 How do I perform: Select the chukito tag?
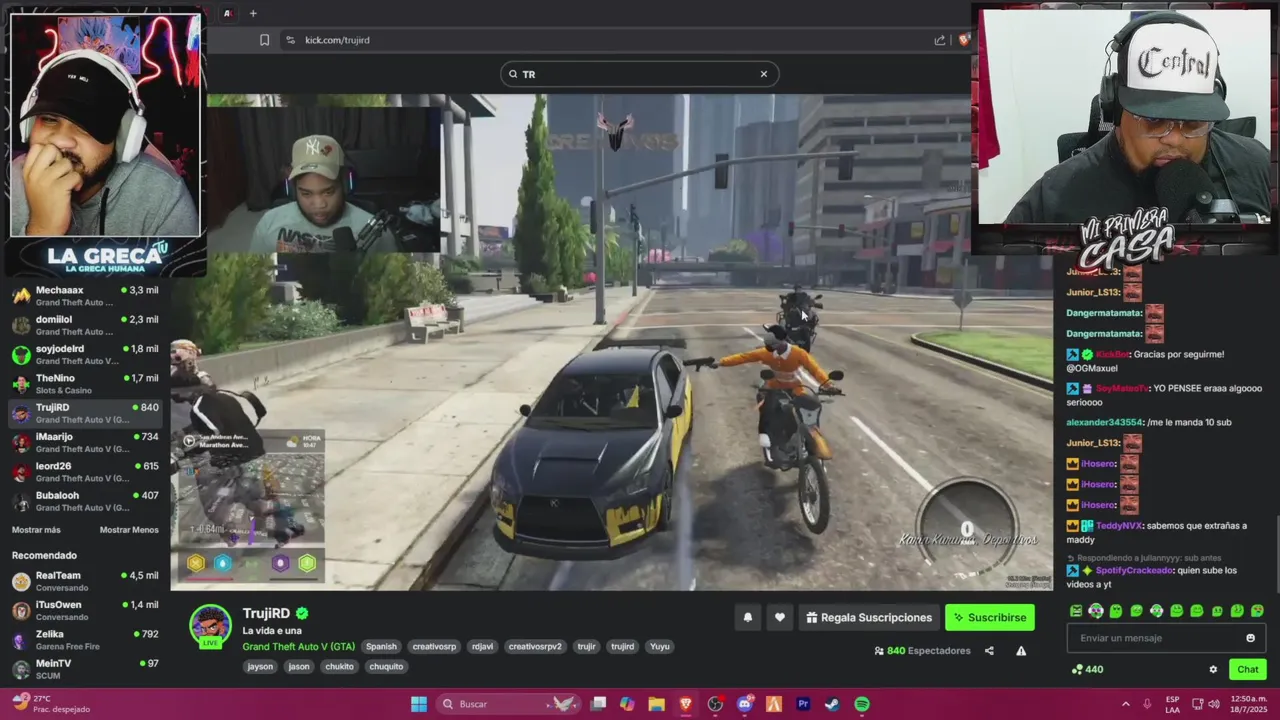pos(339,666)
